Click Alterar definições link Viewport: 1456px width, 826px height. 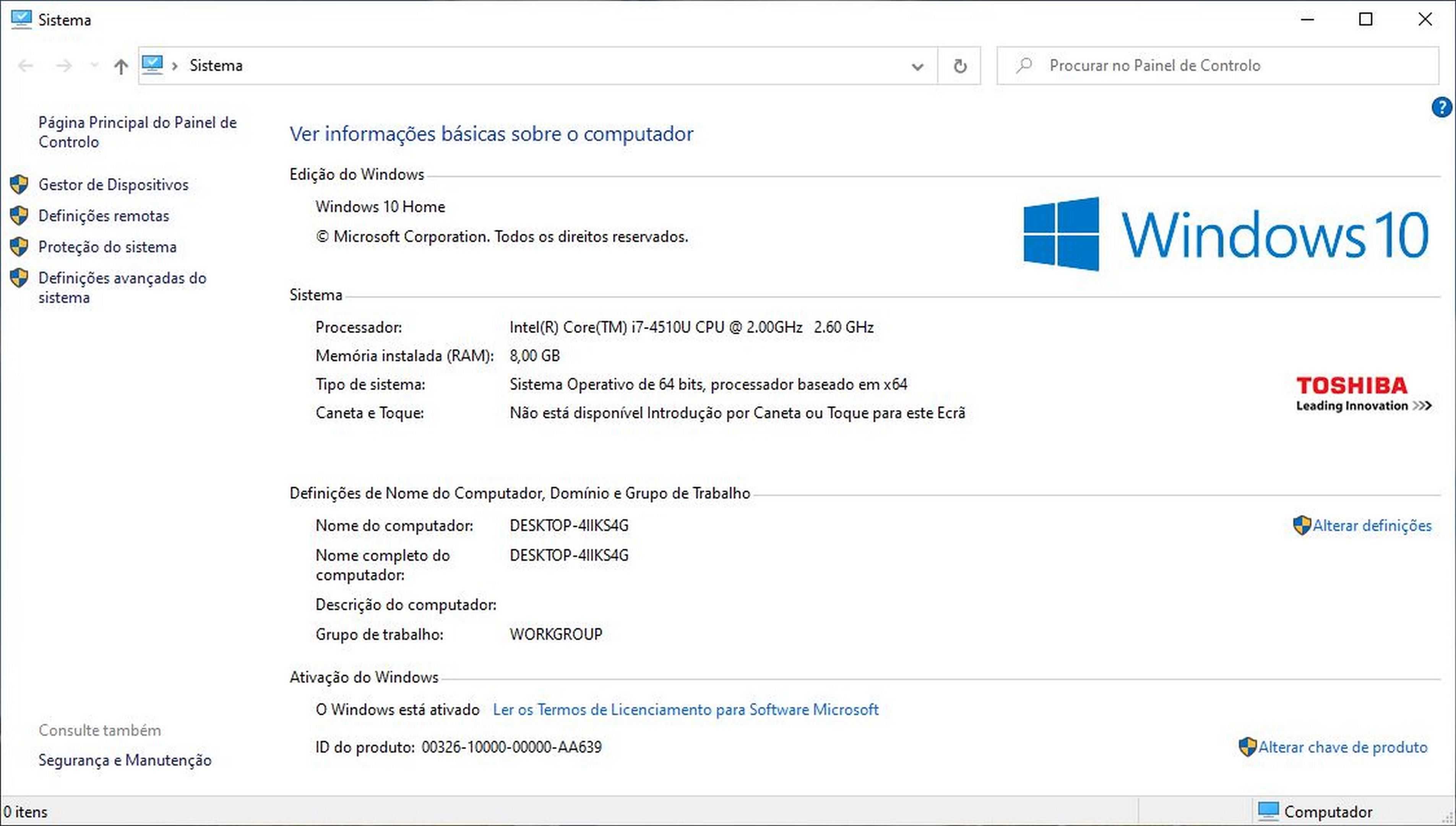point(1372,525)
